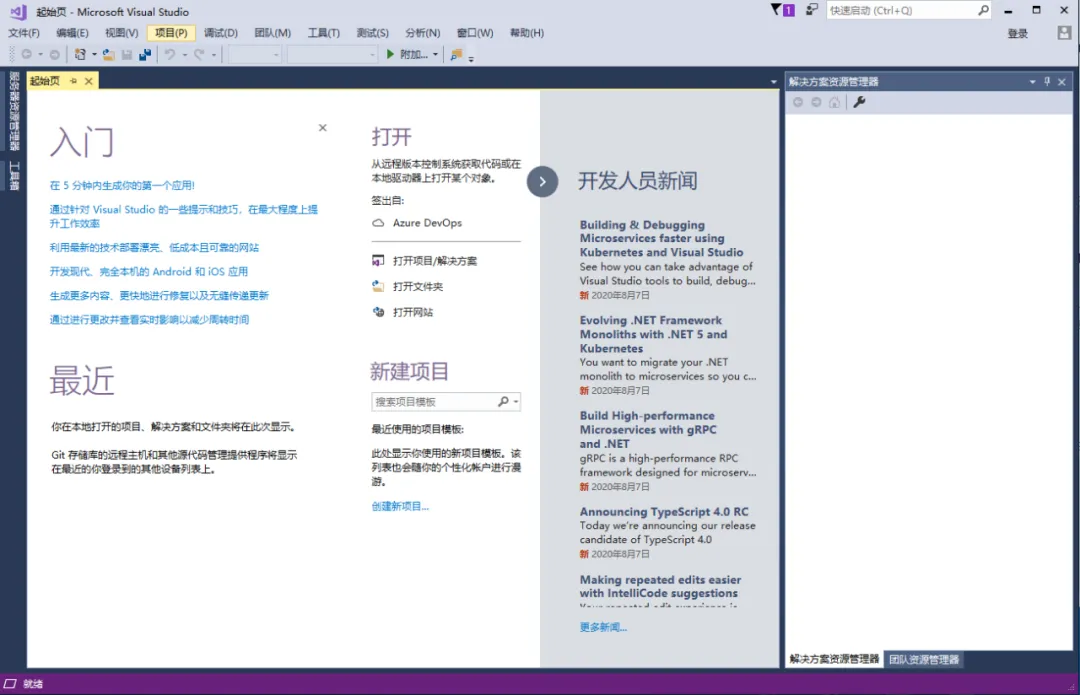Open the toolbar options overflow arrow
Image resolution: width=1080 pixels, height=695 pixels.
coord(471,59)
